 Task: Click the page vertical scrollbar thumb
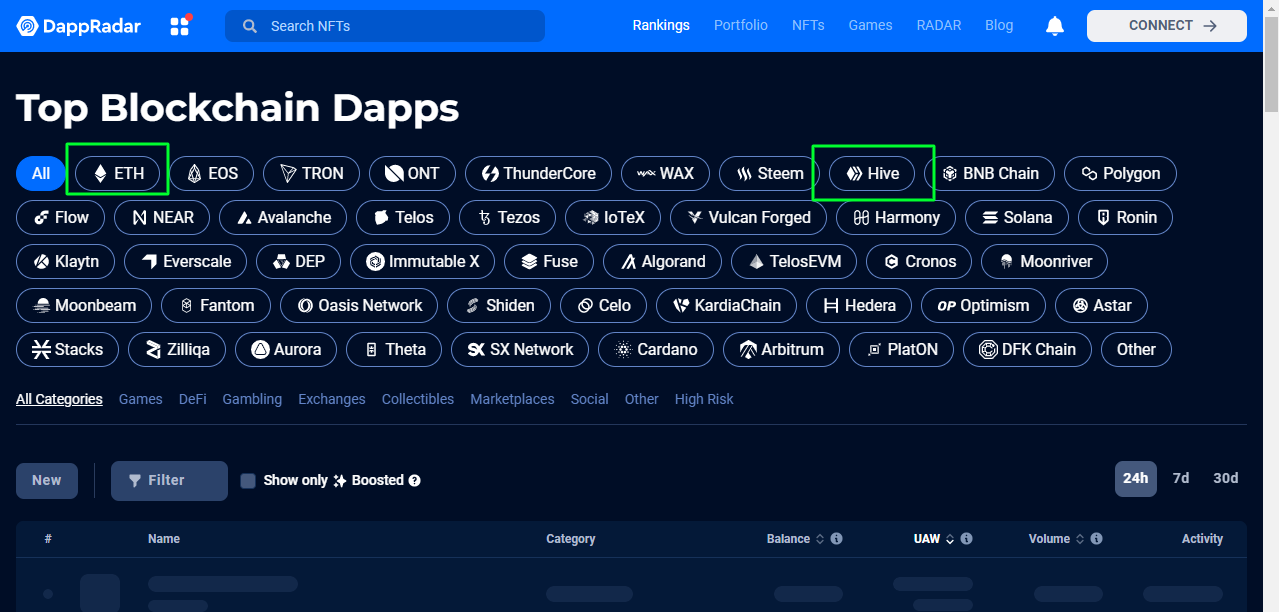(x=1271, y=65)
